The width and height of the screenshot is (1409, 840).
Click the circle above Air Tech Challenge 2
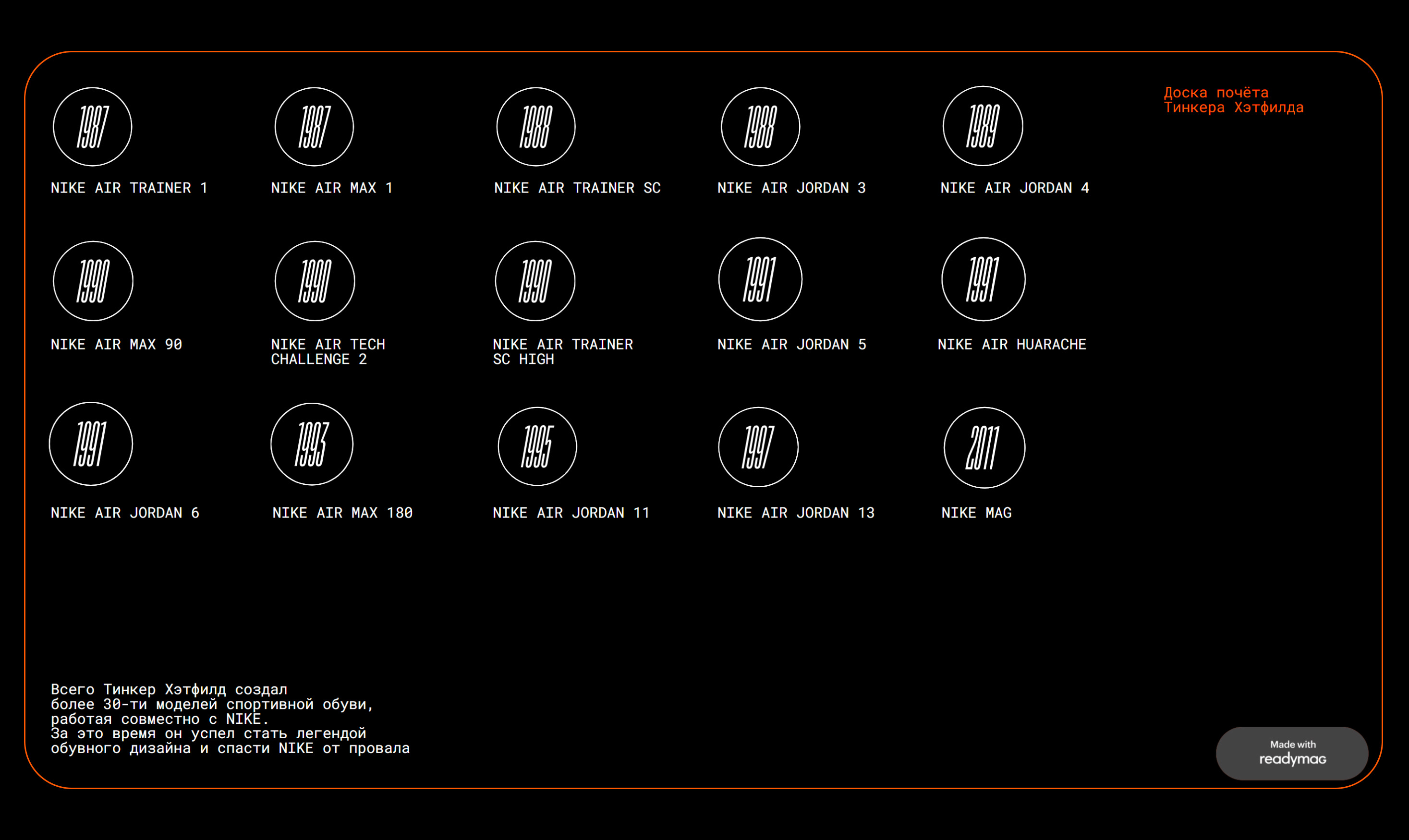315,281
